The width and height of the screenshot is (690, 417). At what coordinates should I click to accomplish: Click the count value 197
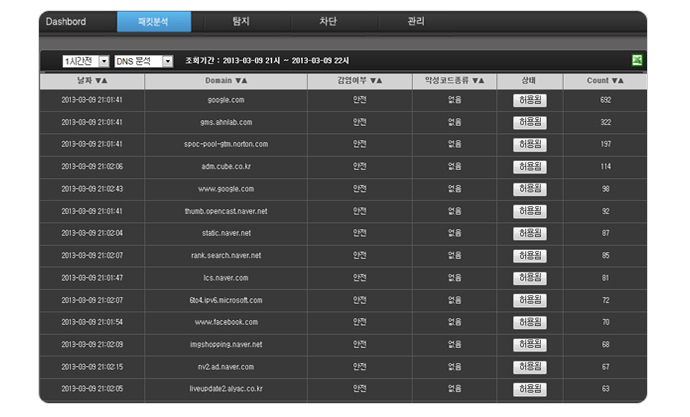(x=606, y=144)
